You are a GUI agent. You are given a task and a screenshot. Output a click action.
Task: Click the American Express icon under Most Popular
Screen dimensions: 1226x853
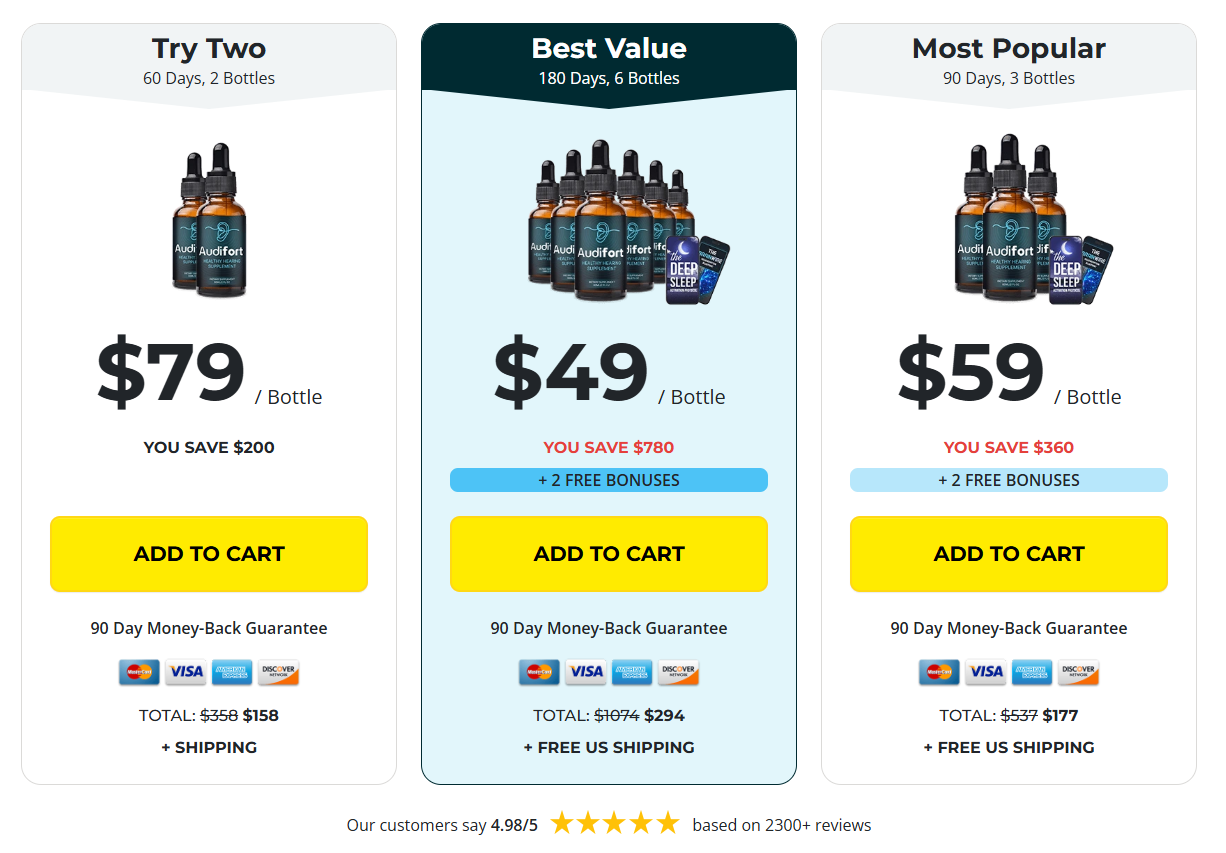[1032, 672]
